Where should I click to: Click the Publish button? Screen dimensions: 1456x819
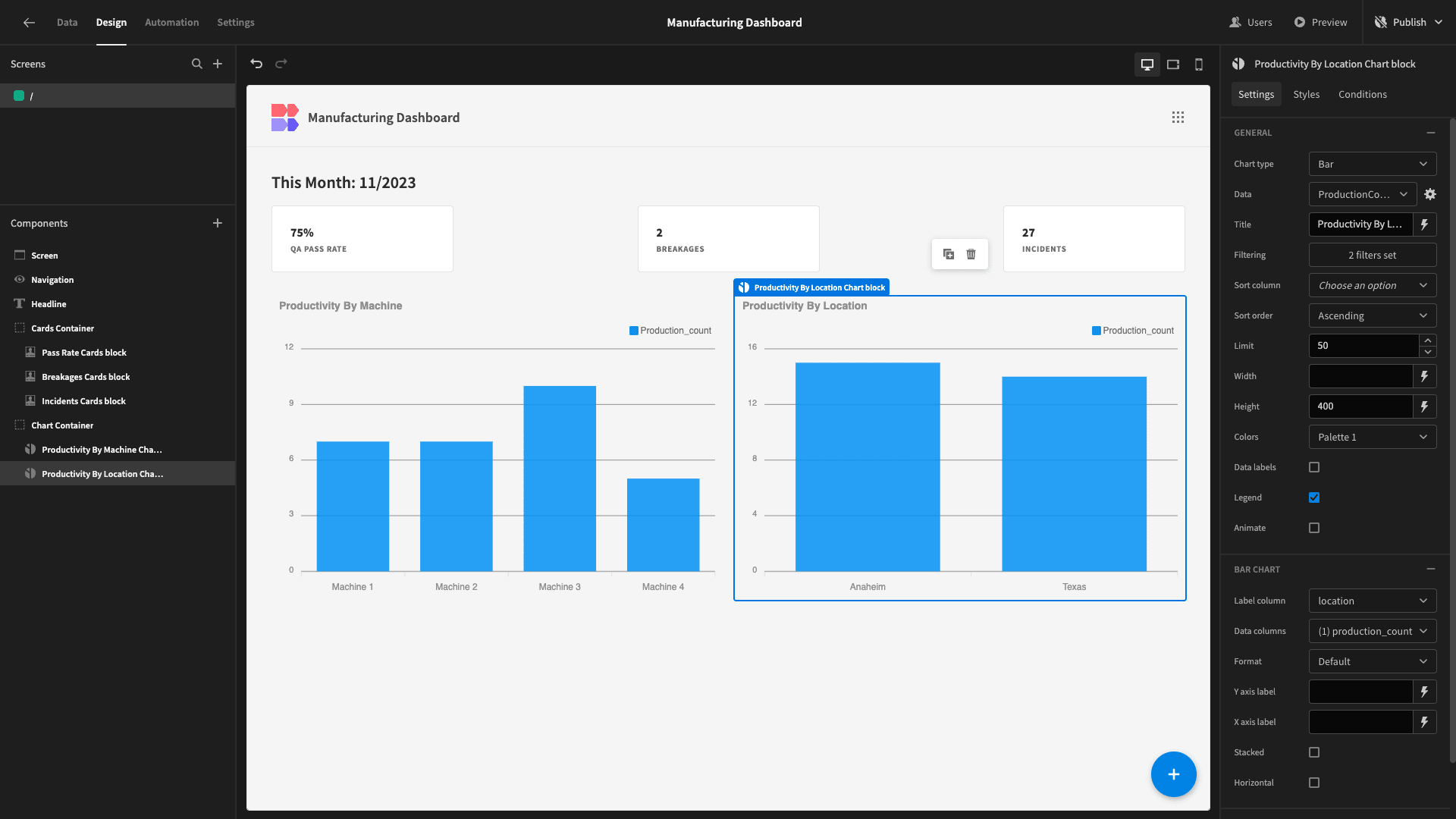tap(1409, 23)
